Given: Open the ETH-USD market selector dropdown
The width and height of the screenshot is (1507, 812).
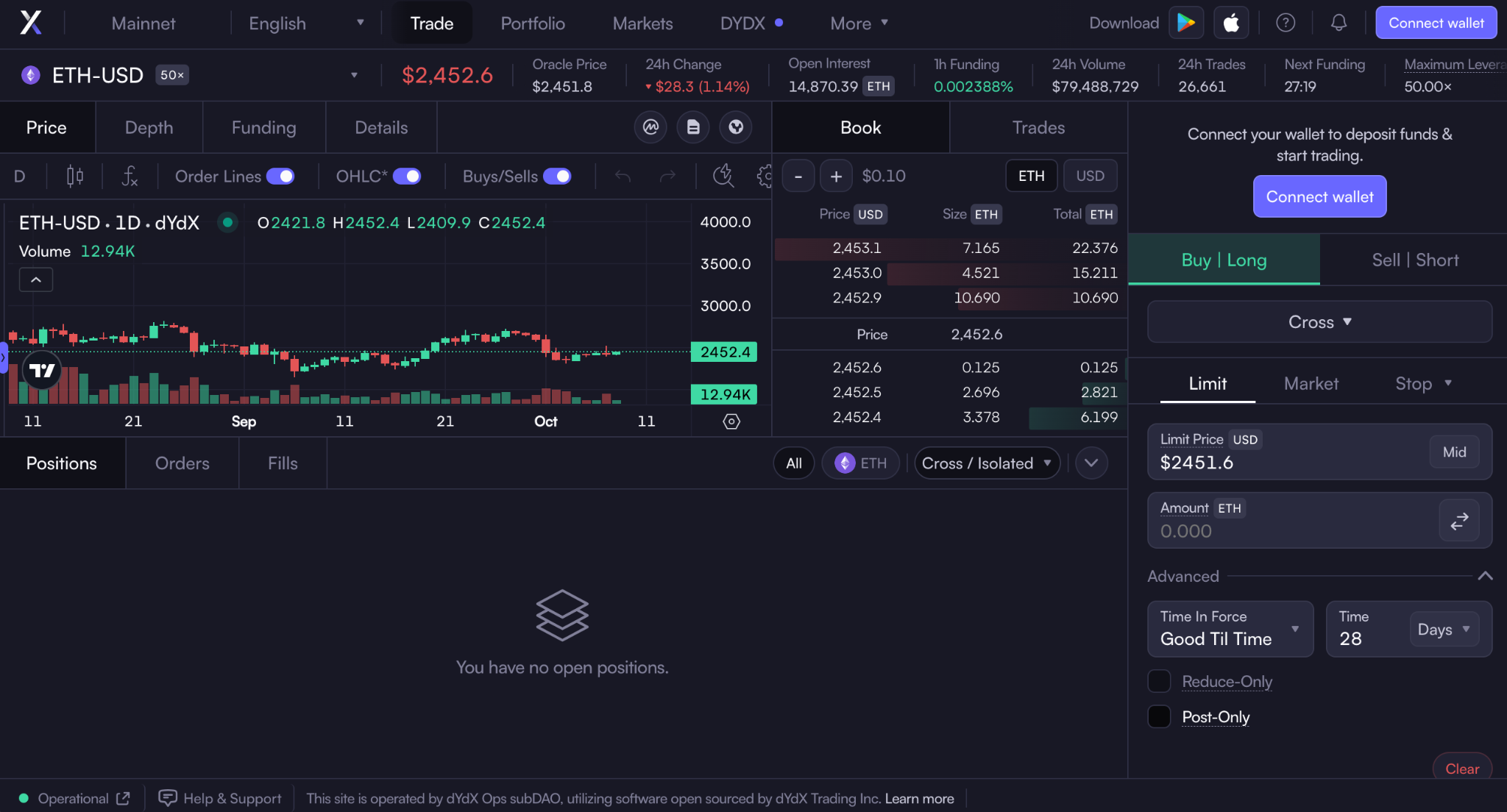Looking at the screenshot, I should (354, 75).
